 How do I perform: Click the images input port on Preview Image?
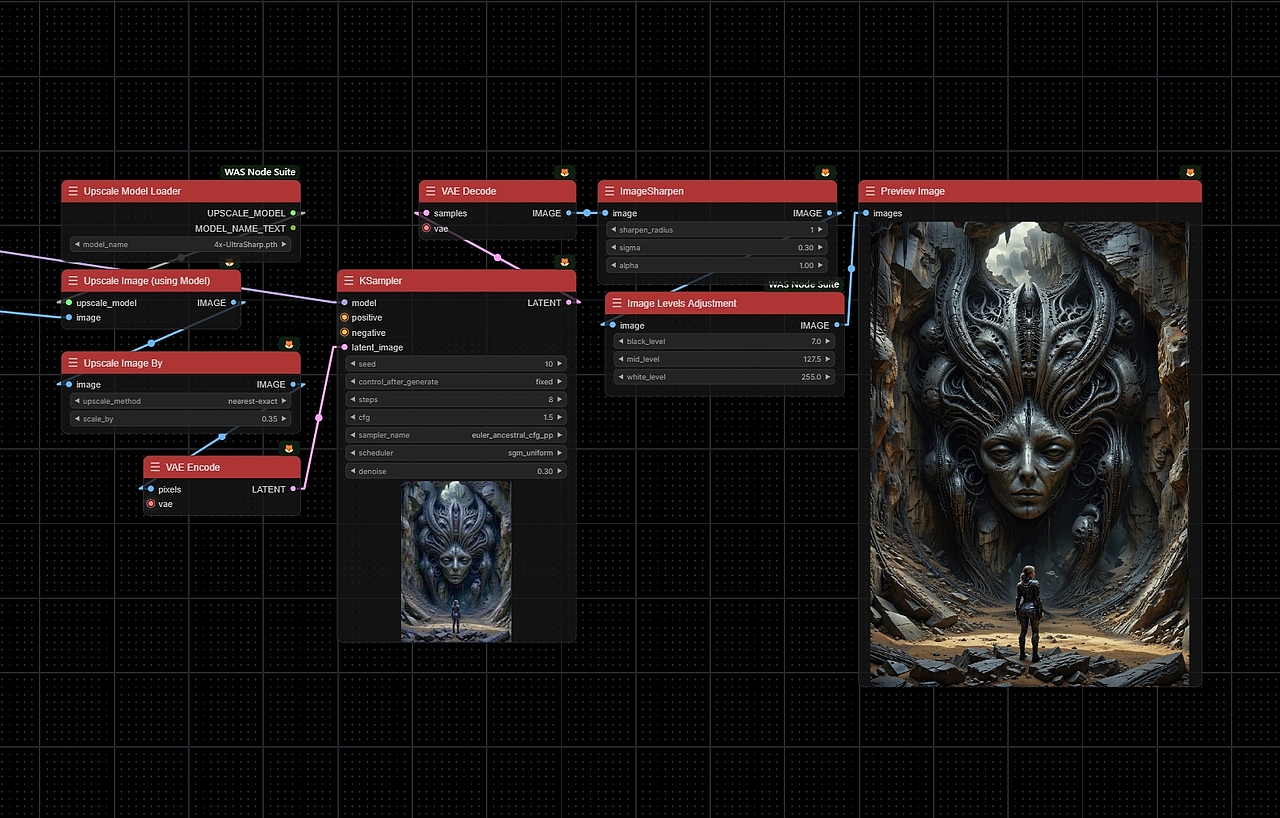(x=866, y=213)
